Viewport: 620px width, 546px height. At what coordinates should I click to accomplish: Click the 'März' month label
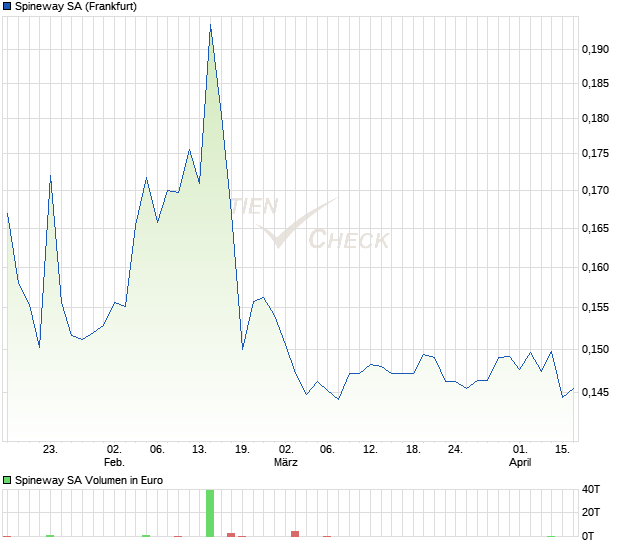[x=286, y=462]
